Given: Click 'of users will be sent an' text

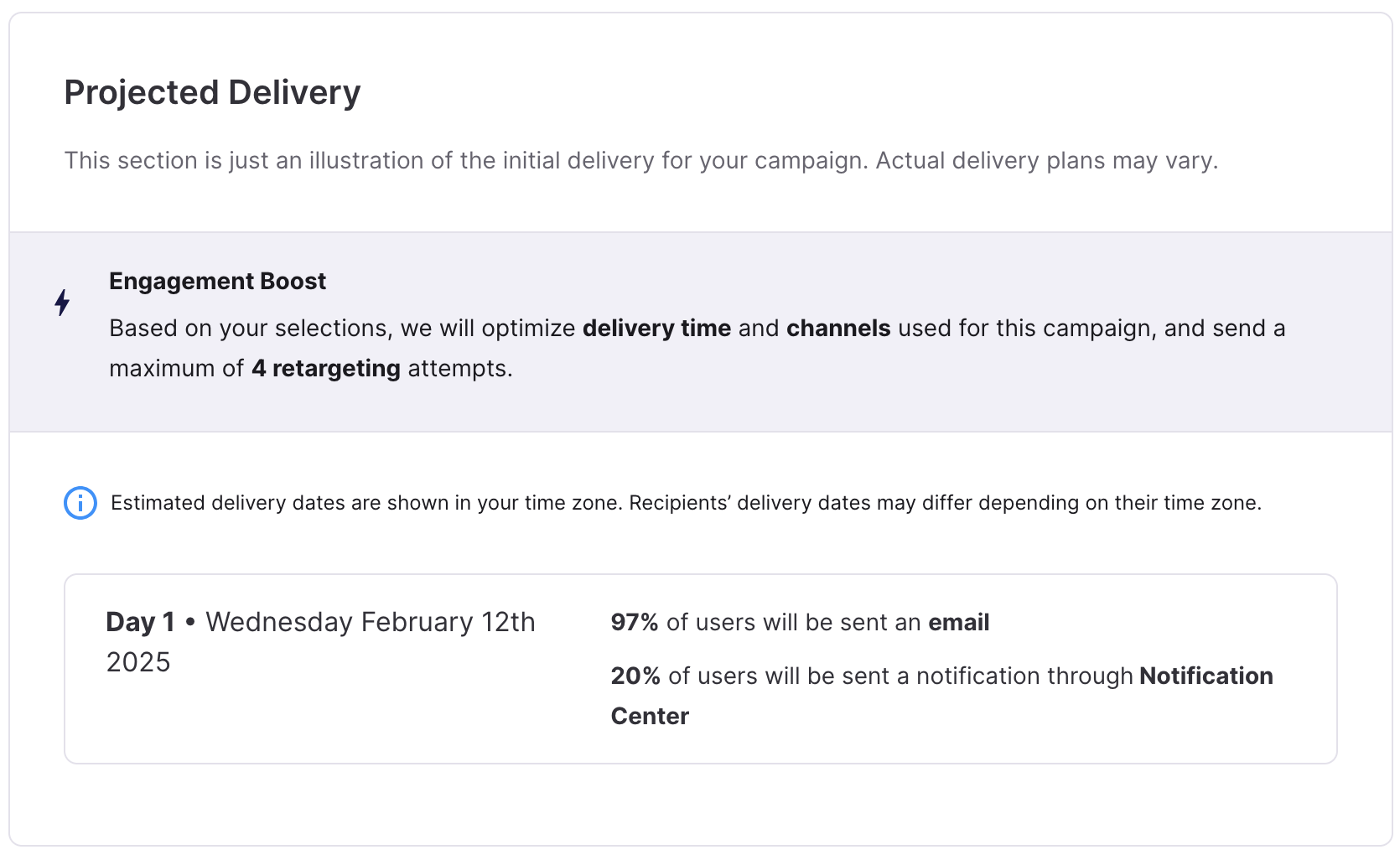Looking at the screenshot, I should (794, 622).
